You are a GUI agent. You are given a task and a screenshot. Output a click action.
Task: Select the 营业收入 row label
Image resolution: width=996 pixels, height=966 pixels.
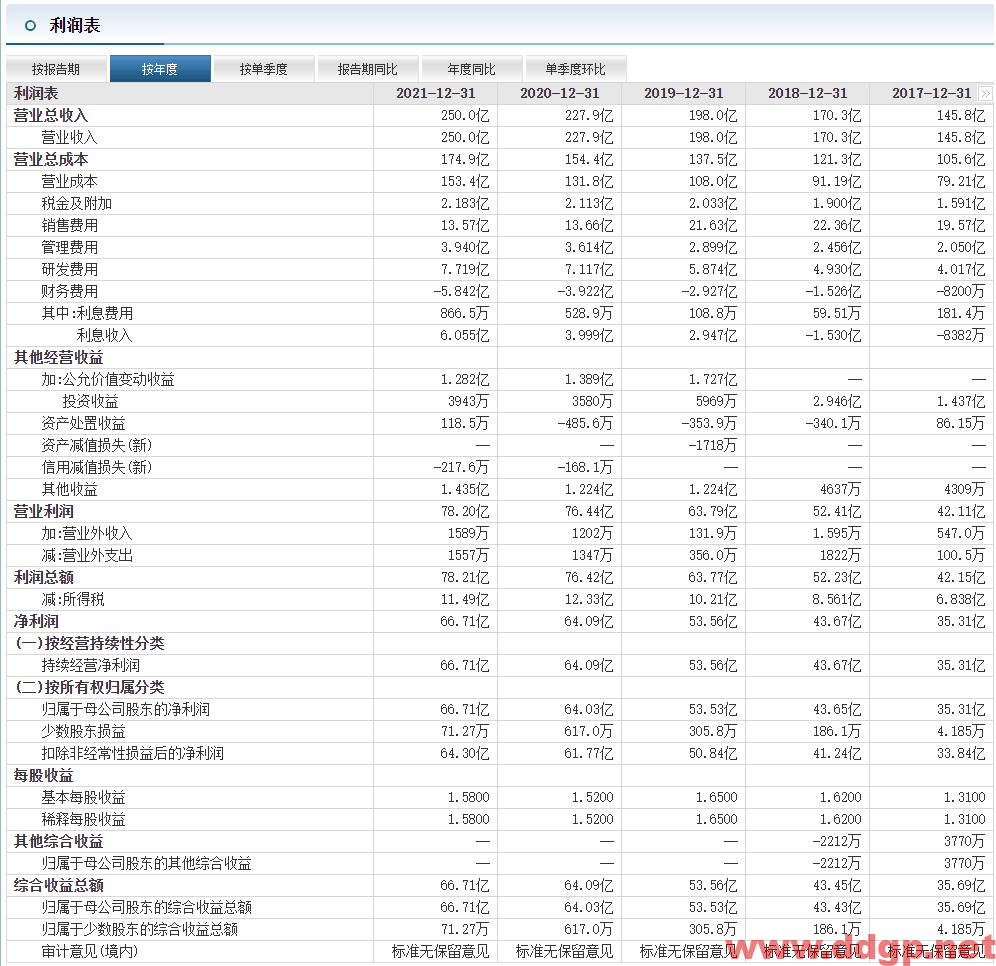pos(69,137)
